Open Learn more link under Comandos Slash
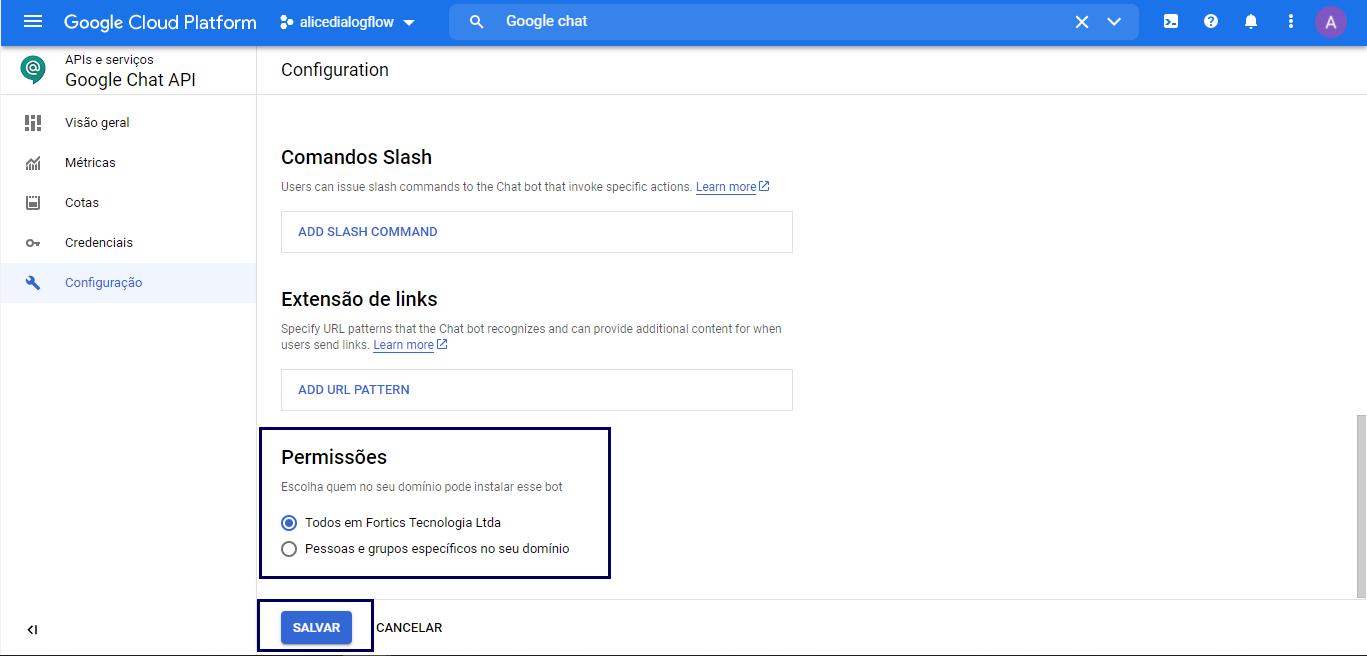1367x656 pixels. (732, 187)
